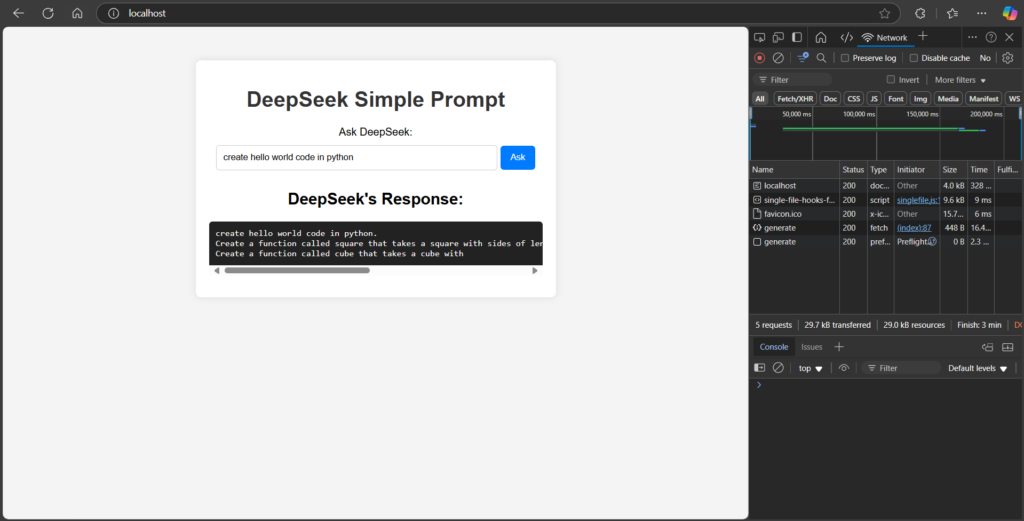Image resolution: width=1024 pixels, height=521 pixels.
Task: Reload the page with the refresh icon
Action: (48, 13)
